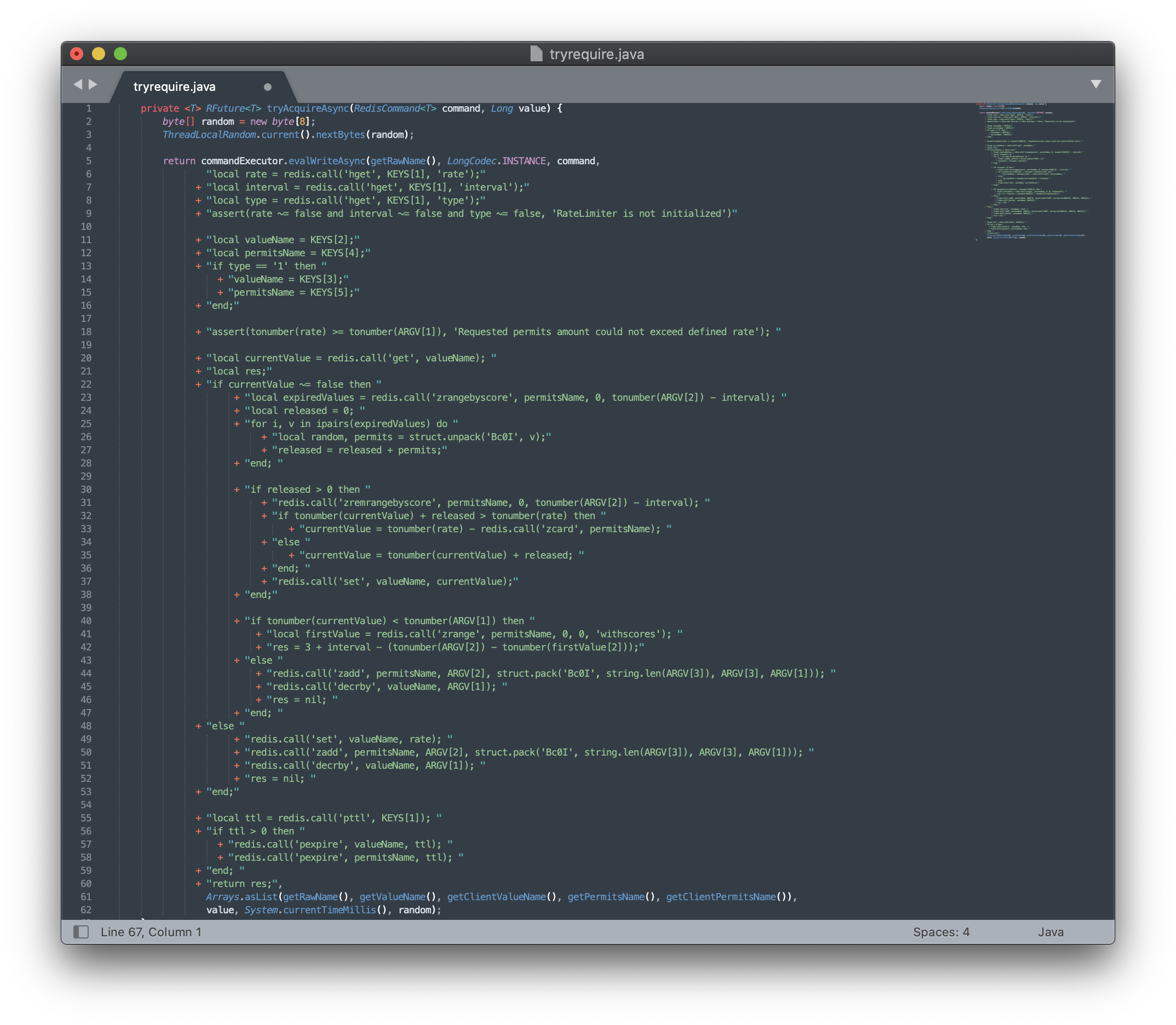Click System.currentTimeMillis() on line 62

[x=316, y=910]
